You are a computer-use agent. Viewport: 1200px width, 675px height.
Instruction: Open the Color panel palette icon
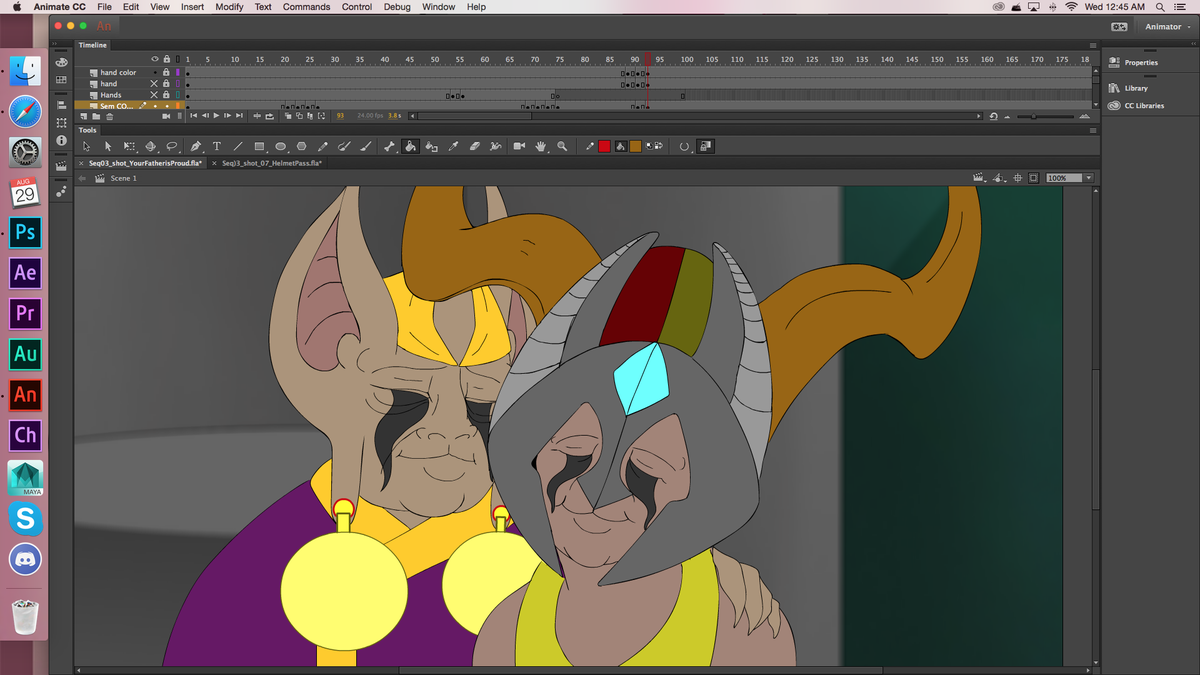(61, 62)
